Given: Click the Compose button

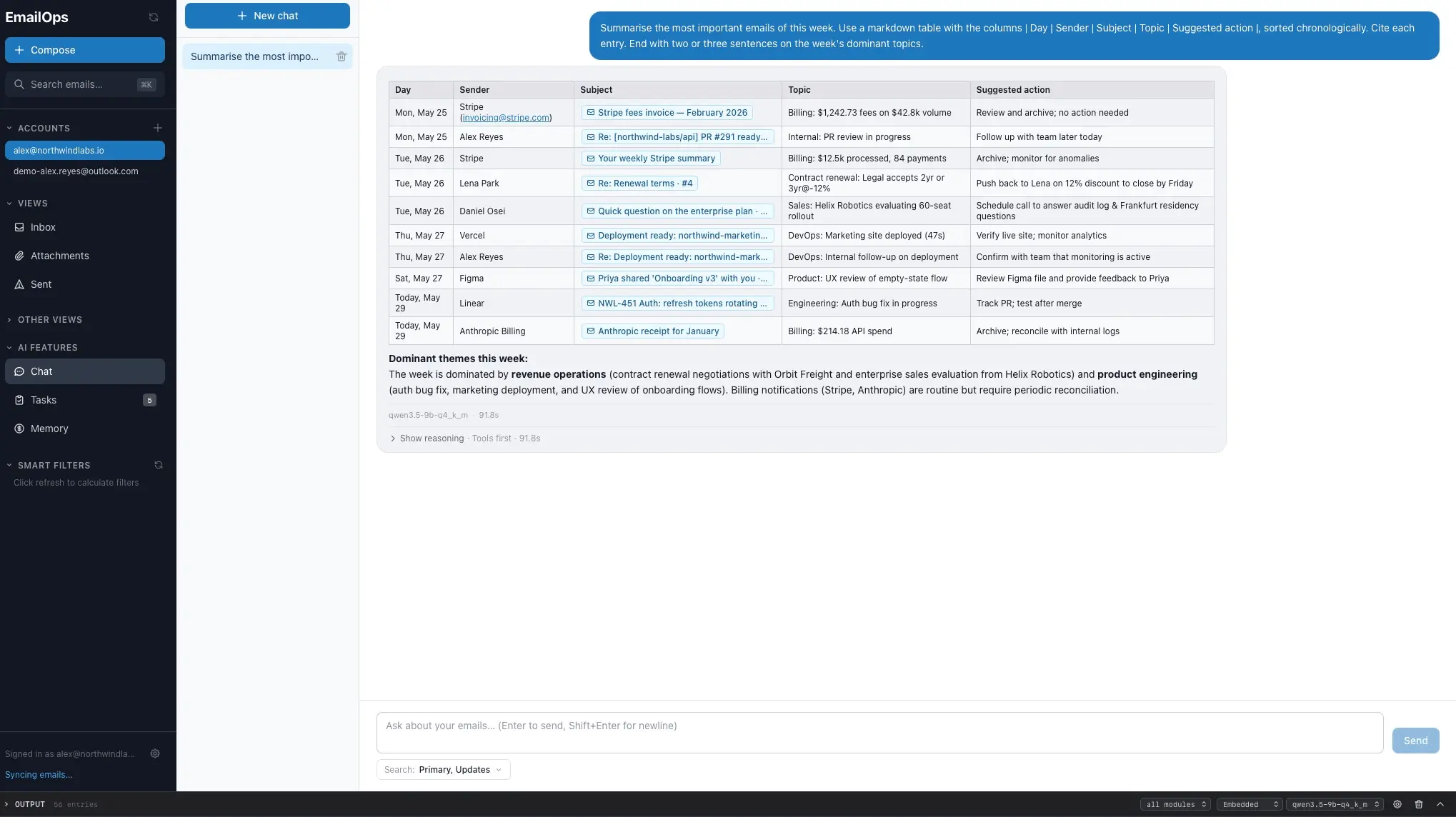Looking at the screenshot, I should pos(85,50).
